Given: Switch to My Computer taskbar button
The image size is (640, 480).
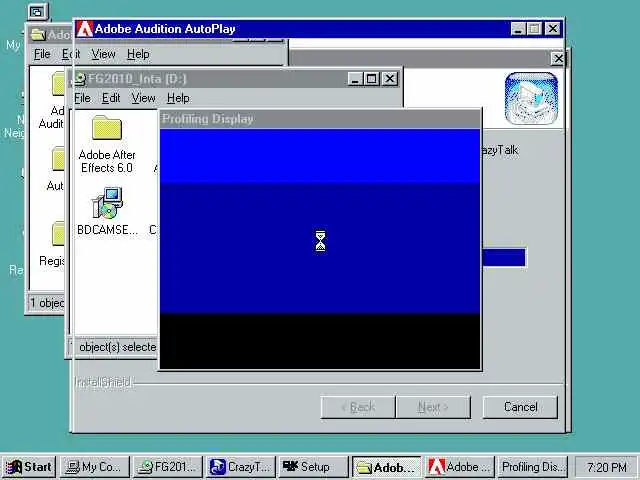Looking at the screenshot, I should pos(95,467).
